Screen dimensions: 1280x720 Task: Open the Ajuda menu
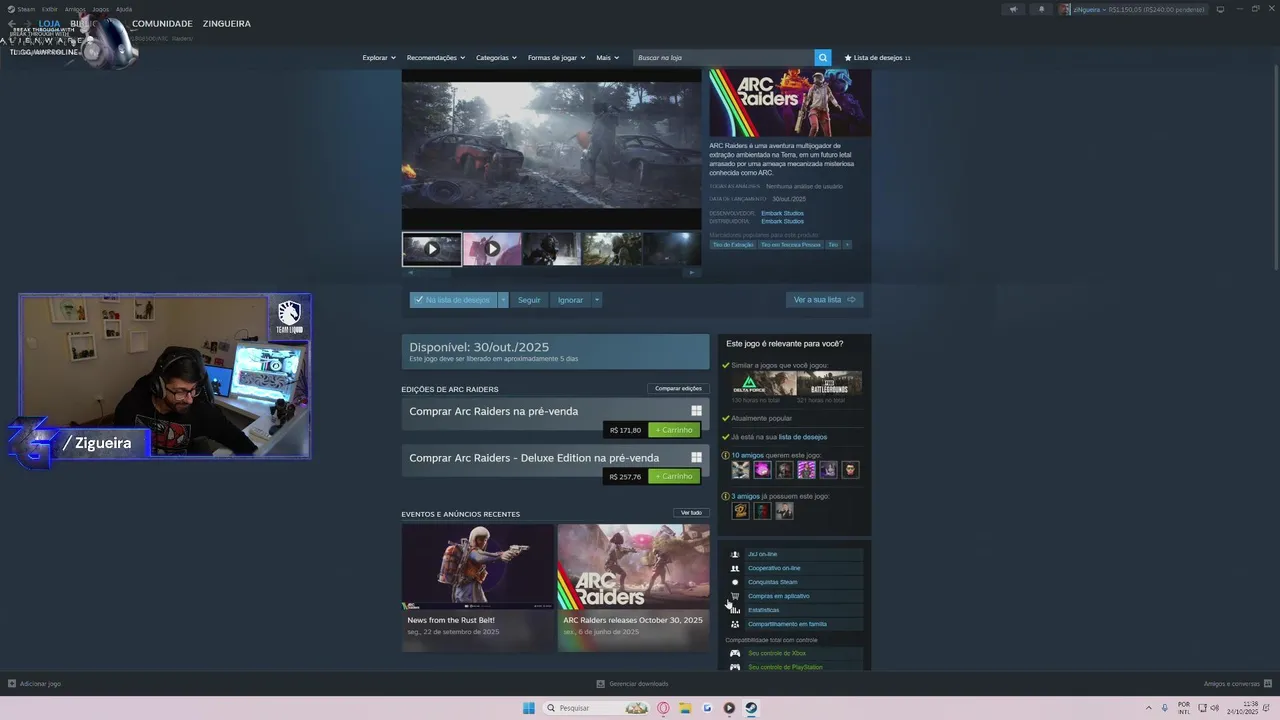(x=124, y=9)
